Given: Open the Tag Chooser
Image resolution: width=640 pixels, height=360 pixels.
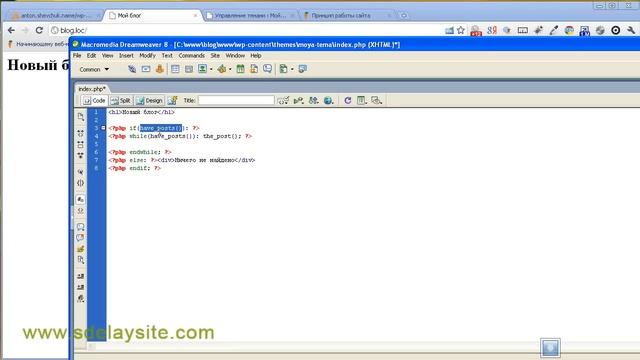Looking at the screenshot, I should click(302, 69).
